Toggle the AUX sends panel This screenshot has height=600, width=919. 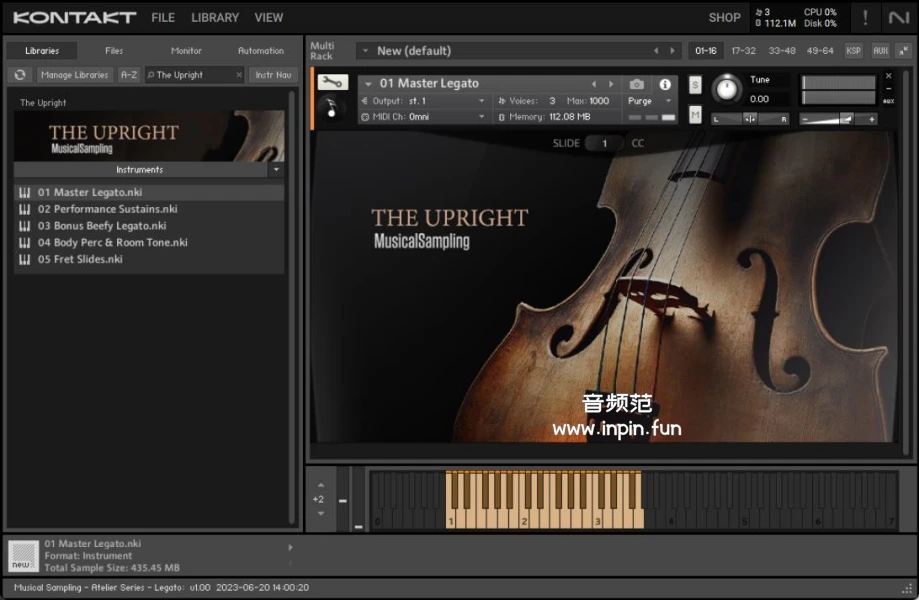pyautogui.click(x=880, y=51)
